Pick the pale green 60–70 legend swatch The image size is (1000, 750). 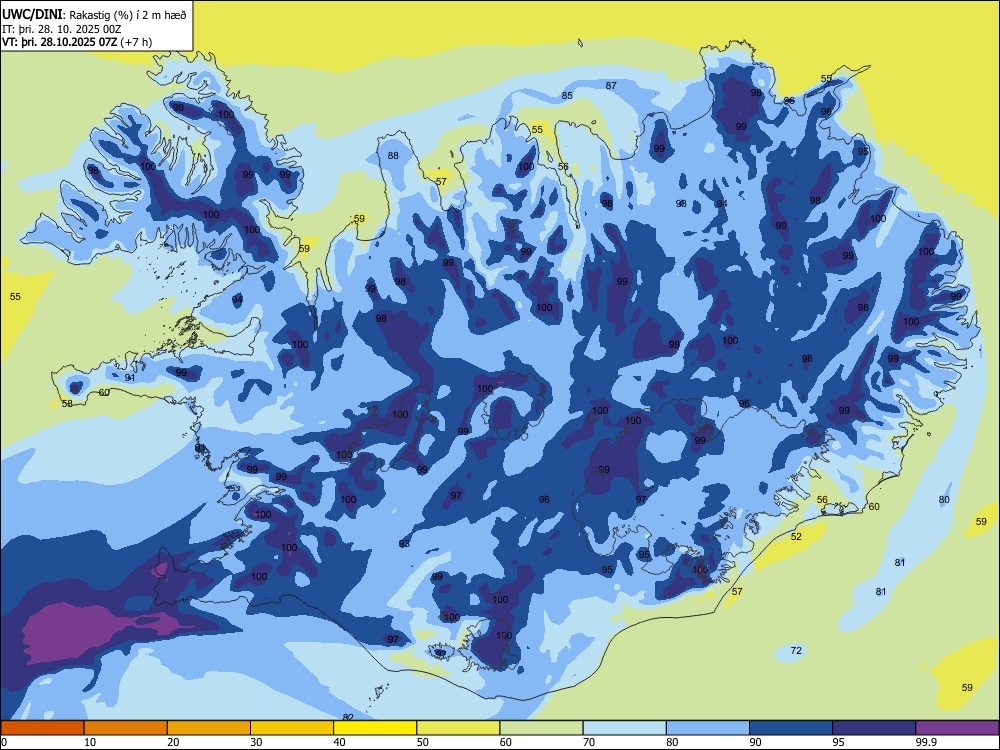tap(541, 728)
